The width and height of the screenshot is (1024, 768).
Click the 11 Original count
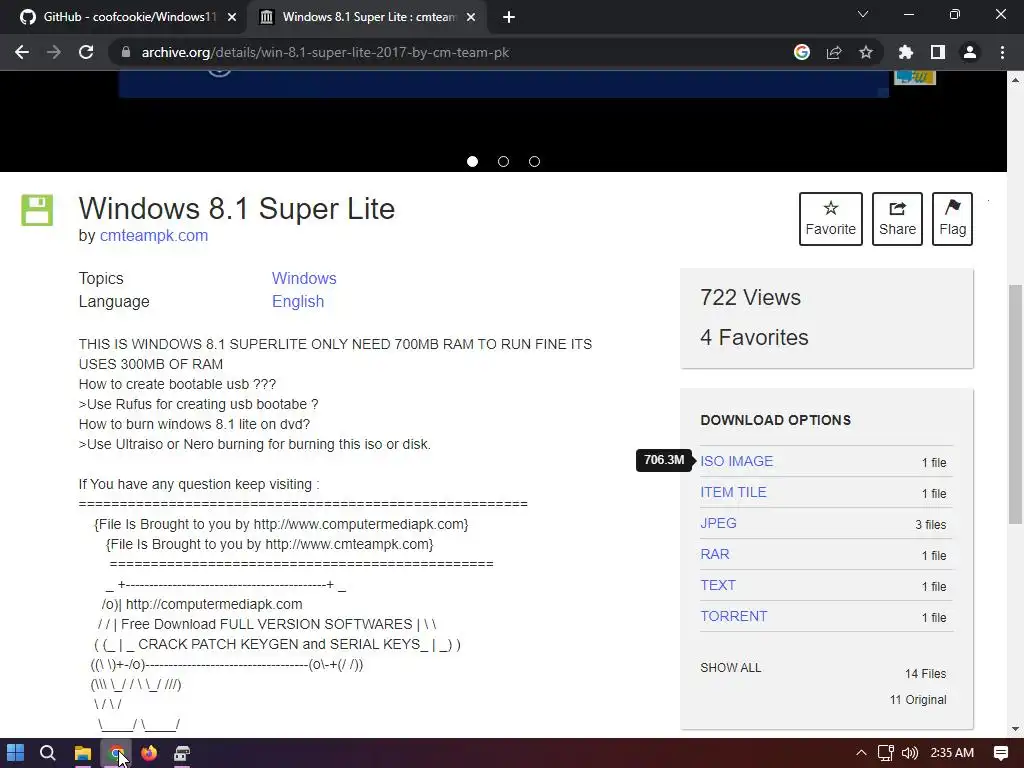tap(918, 700)
